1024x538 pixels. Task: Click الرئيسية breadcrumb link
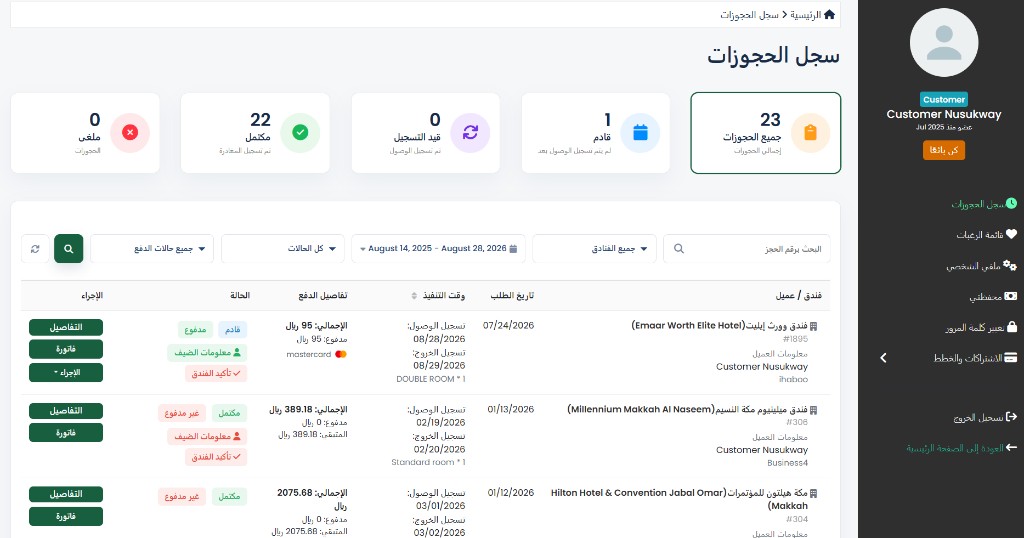pos(805,14)
